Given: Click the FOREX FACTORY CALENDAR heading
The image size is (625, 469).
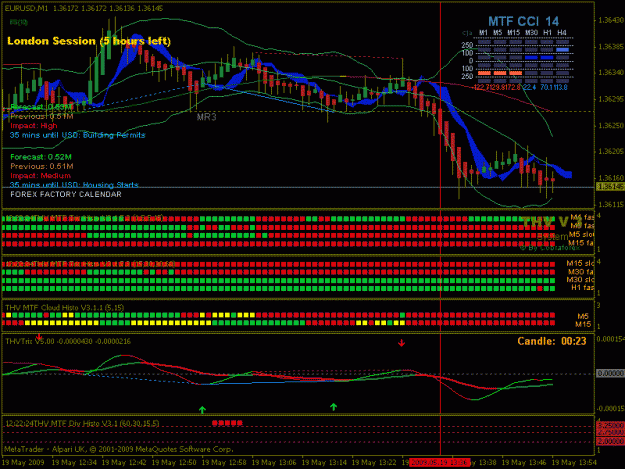Looking at the screenshot, I should tap(66, 194).
